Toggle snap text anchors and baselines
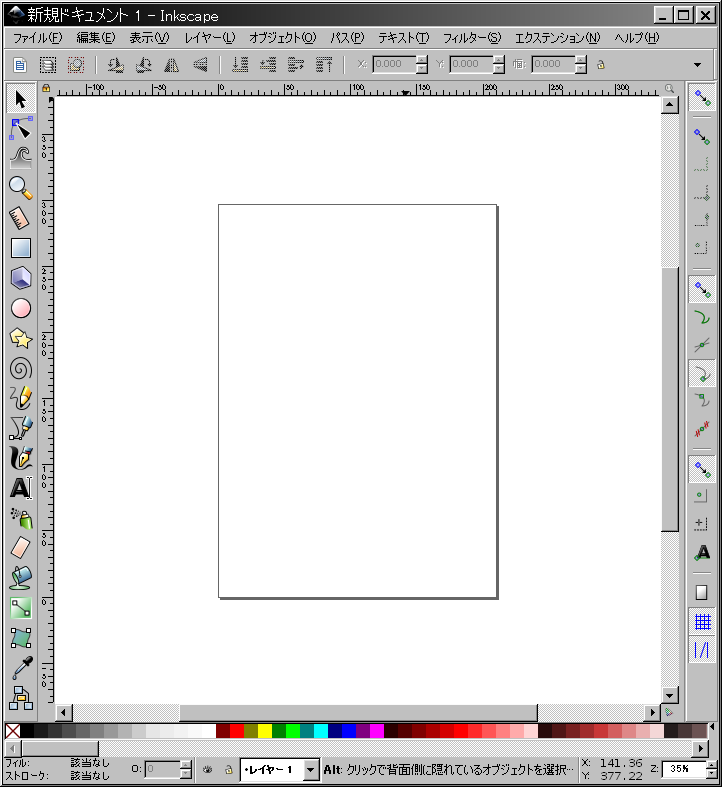722x787 pixels. coord(702,553)
